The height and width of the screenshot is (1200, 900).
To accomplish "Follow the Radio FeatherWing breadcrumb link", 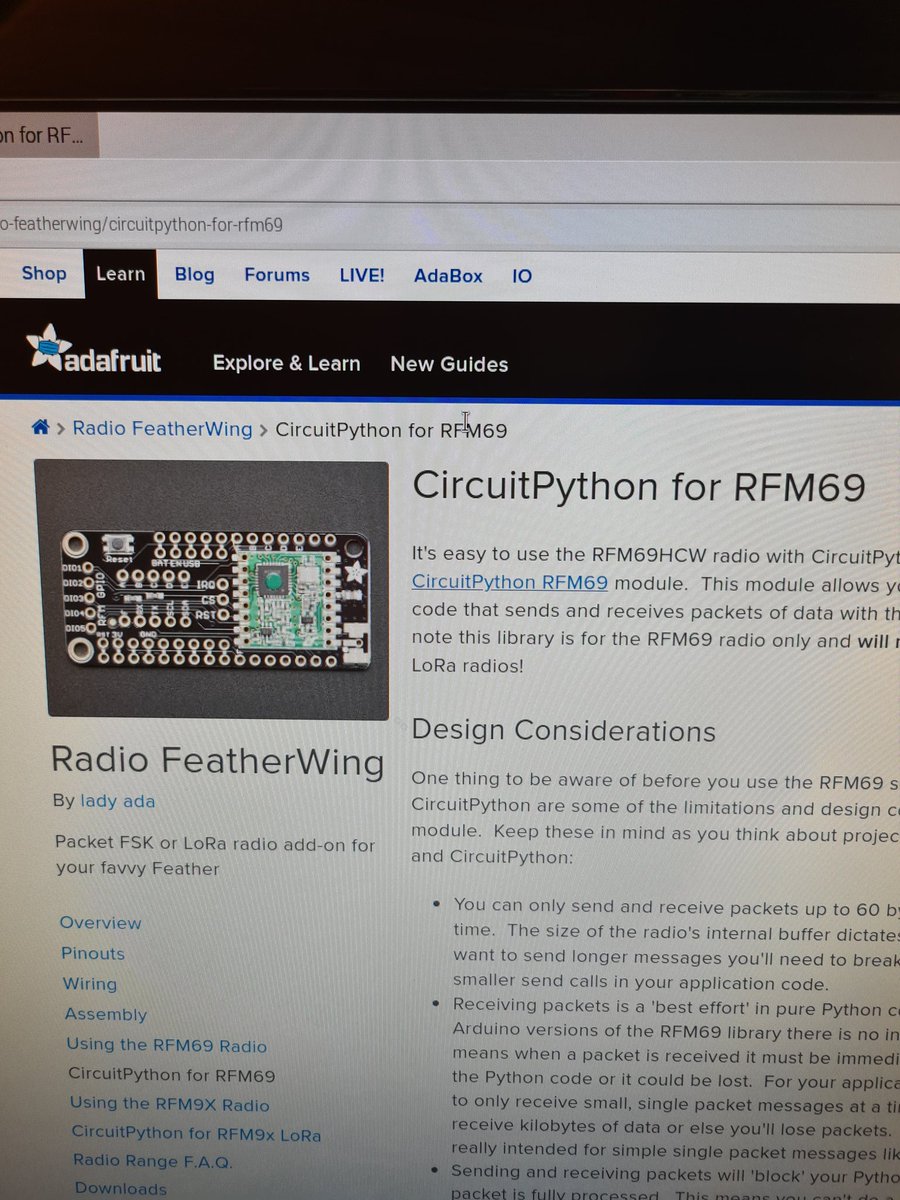I will (x=162, y=428).
